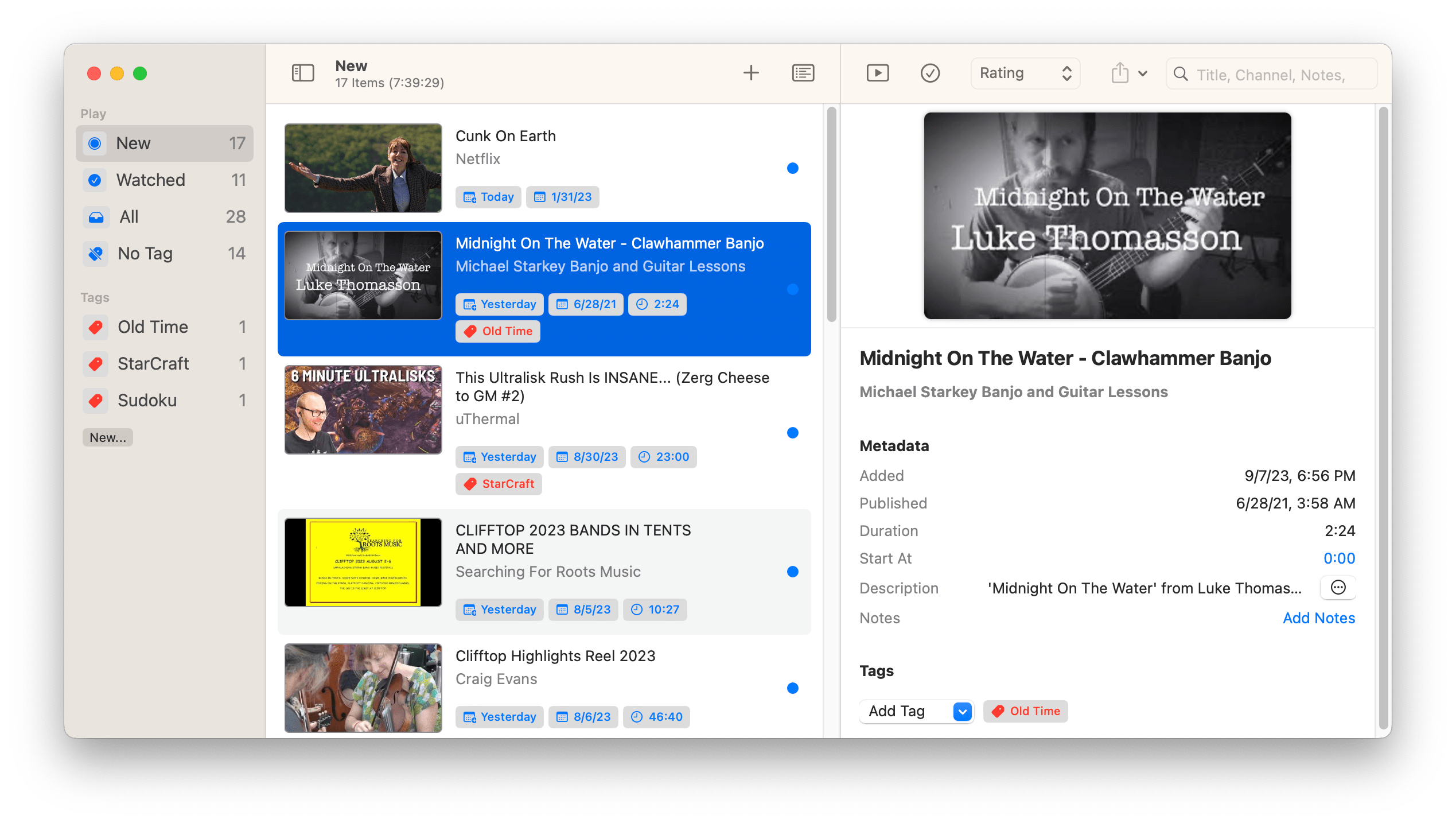Click the play video toolbar icon

point(877,73)
